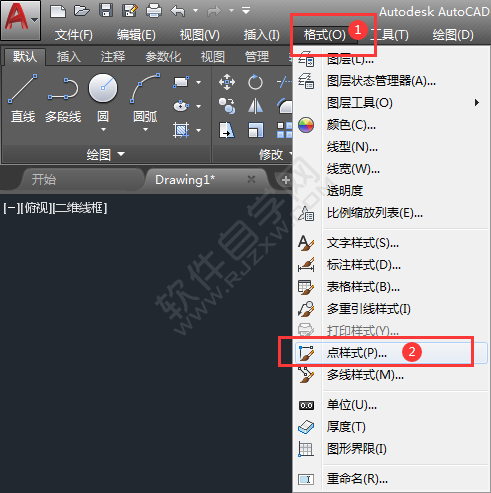Open the 绘图(D) menu
491x493 pixels.
(453, 35)
